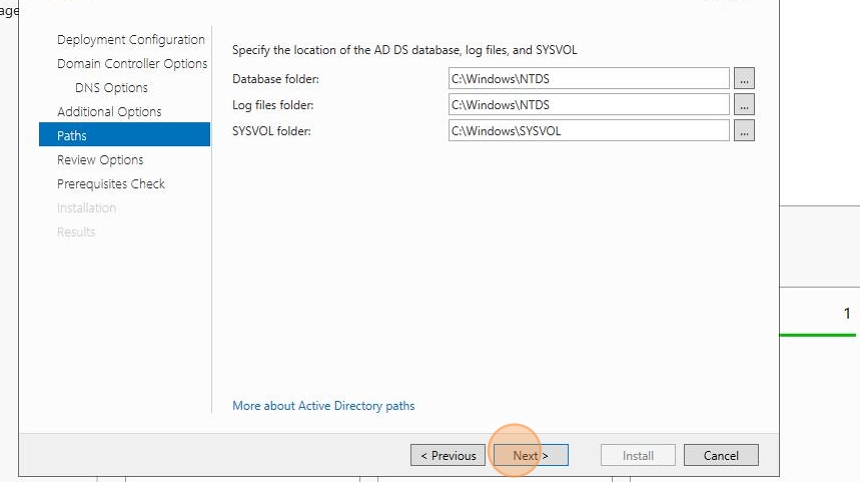Click inside the Database folder path field

[589, 78]
